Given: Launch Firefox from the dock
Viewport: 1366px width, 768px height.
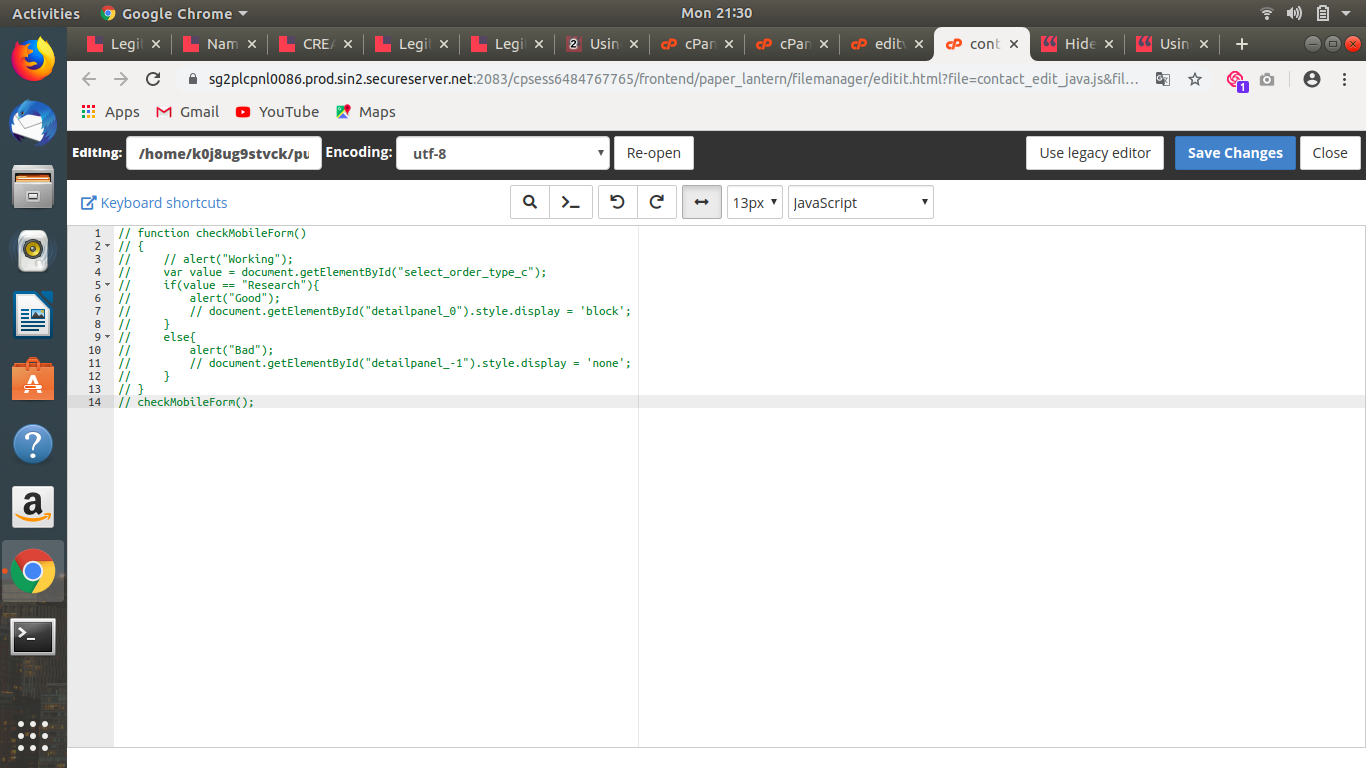Looking at the screenshot, I should coord(33,58).
